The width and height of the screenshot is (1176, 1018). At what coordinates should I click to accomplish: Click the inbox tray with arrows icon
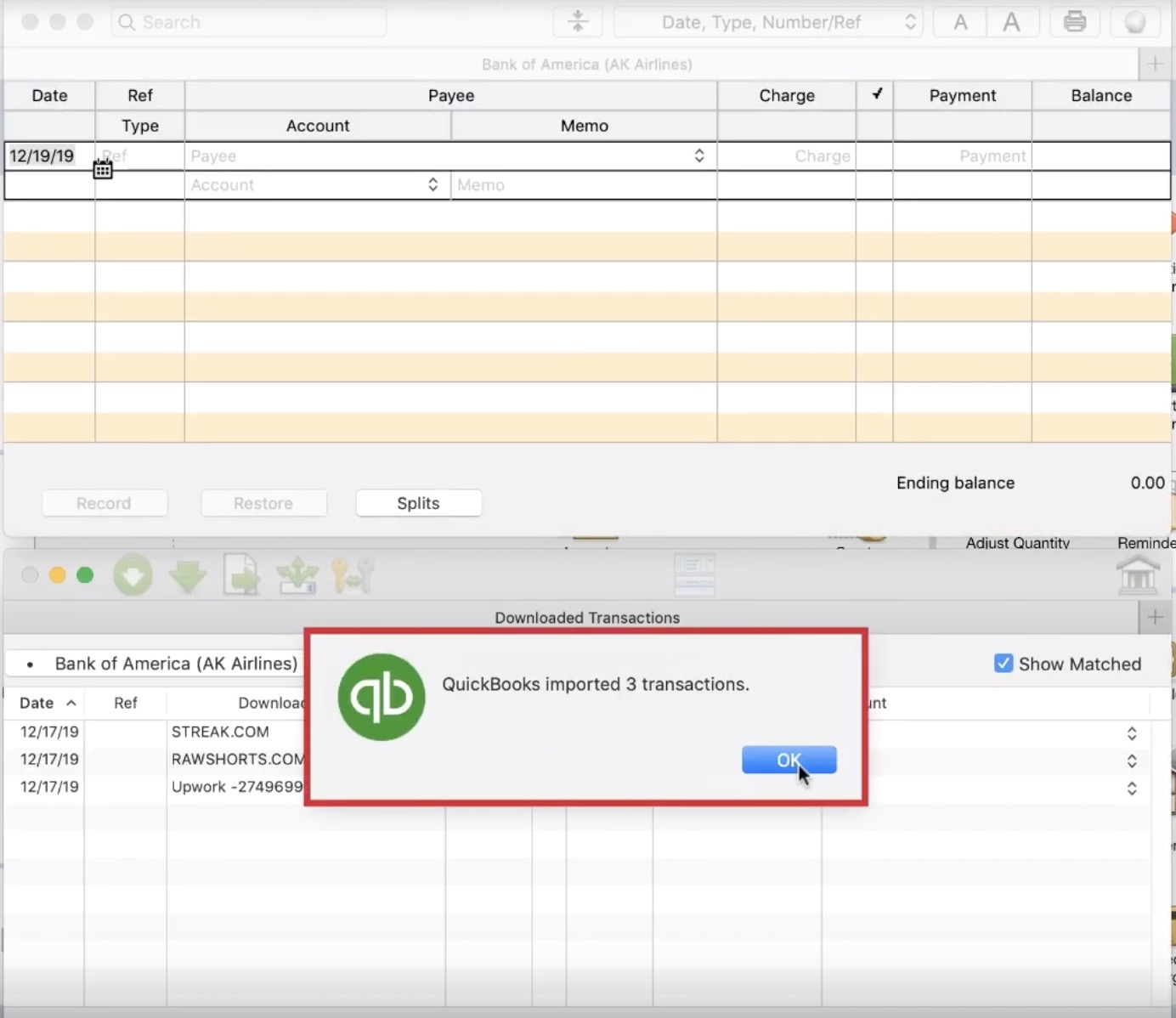tap(297, 575)
